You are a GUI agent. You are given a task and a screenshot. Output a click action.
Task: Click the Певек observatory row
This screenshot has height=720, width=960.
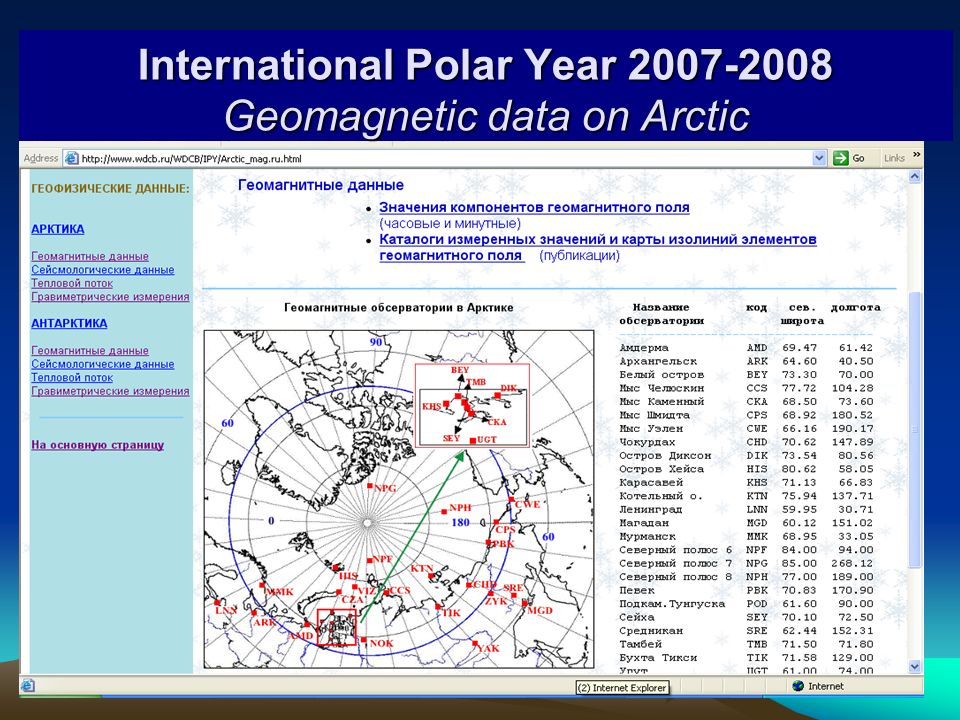746,590
